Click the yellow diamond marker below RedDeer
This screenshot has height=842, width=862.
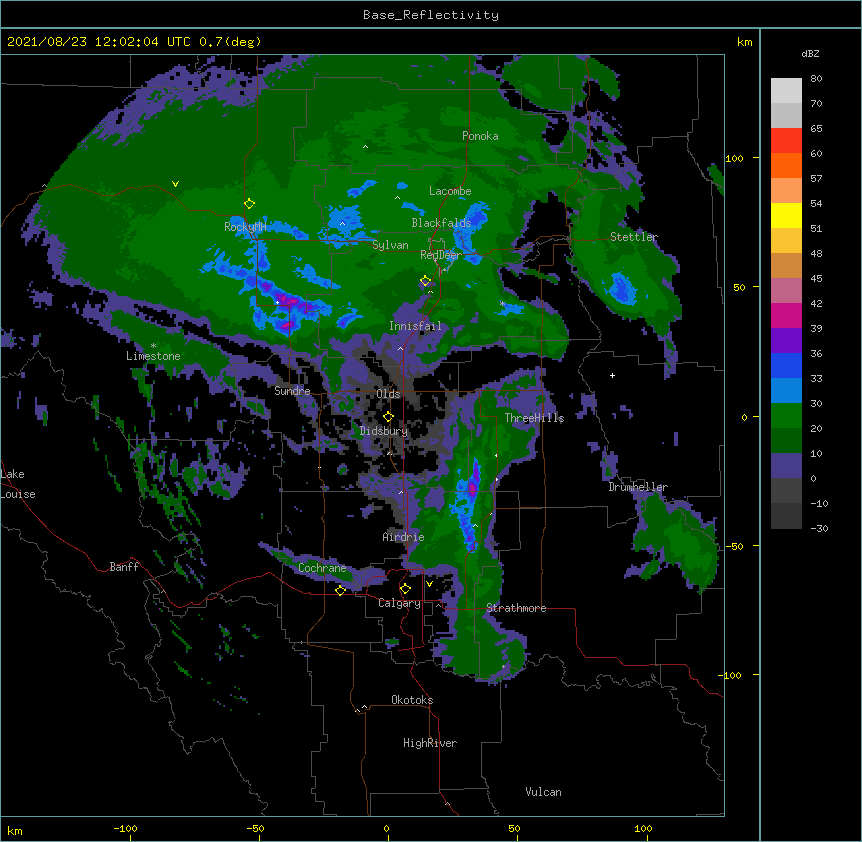point(425,281)
